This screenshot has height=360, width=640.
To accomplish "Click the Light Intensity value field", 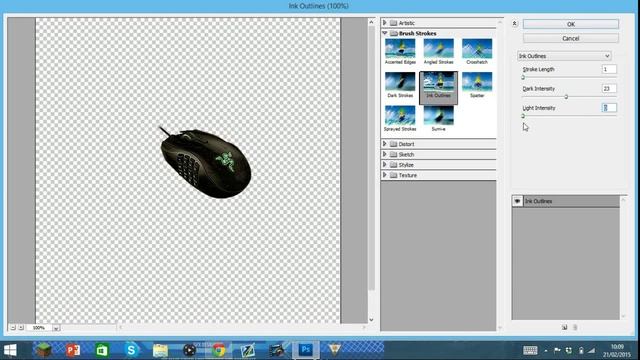I will click(x=609, y=108).
